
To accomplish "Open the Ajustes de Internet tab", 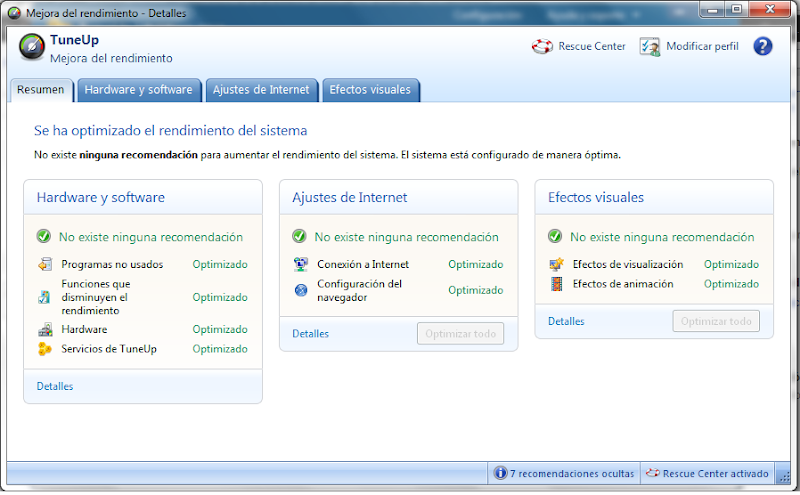I will coord(261,90).
